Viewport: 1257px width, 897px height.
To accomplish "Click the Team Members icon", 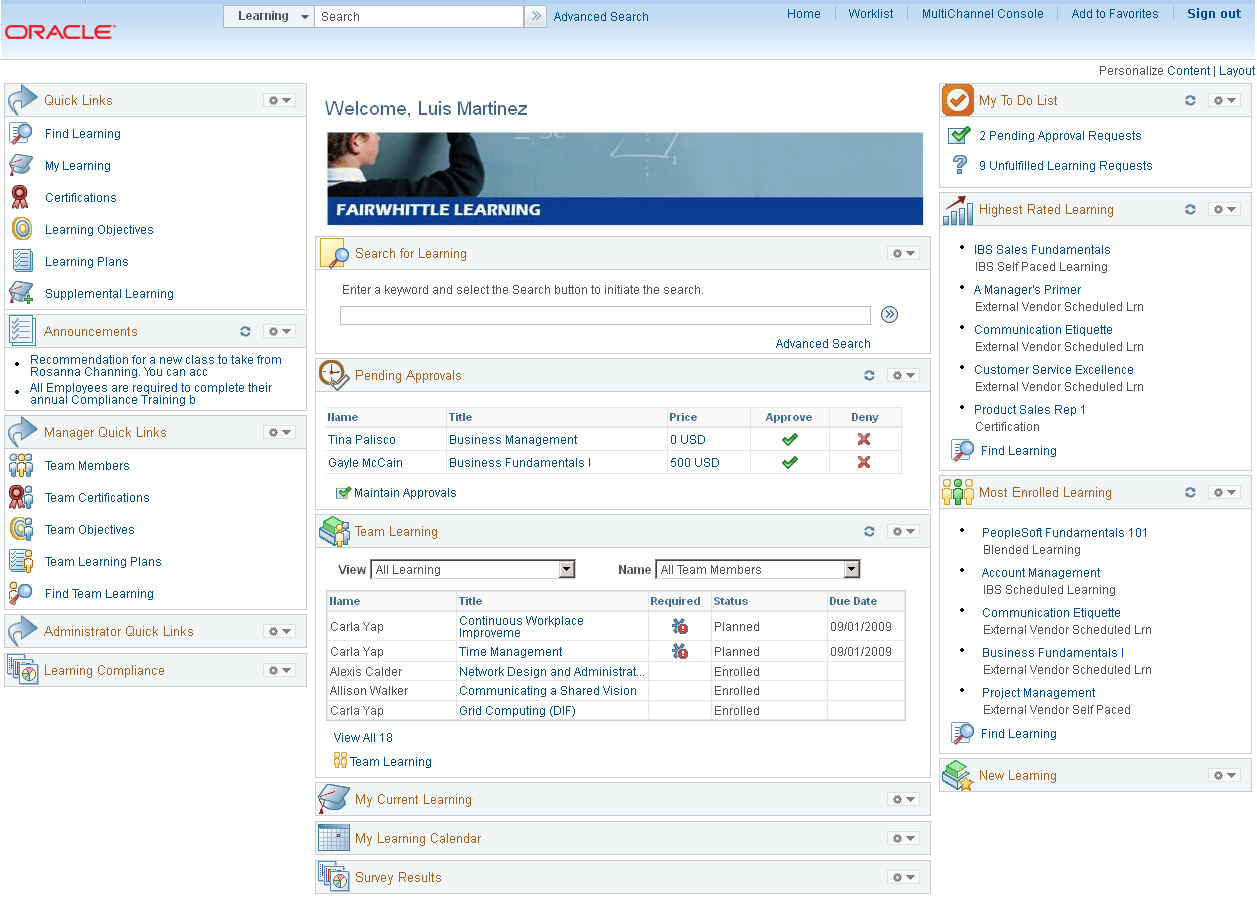I will click(22, 465).
